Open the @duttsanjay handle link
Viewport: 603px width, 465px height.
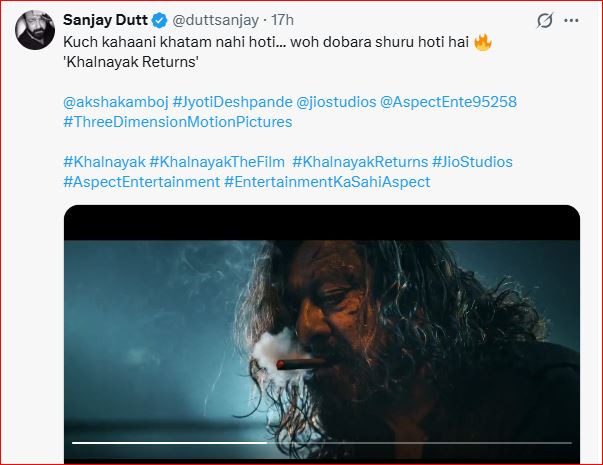(x=214, y=21)
